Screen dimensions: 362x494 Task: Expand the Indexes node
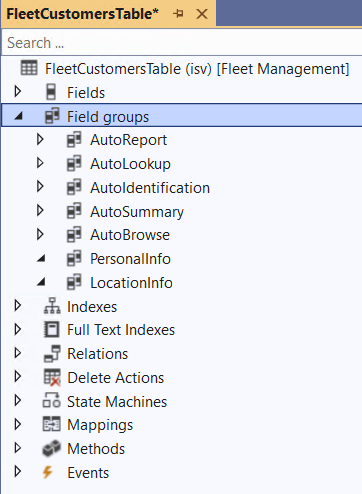tap(18, 306)
